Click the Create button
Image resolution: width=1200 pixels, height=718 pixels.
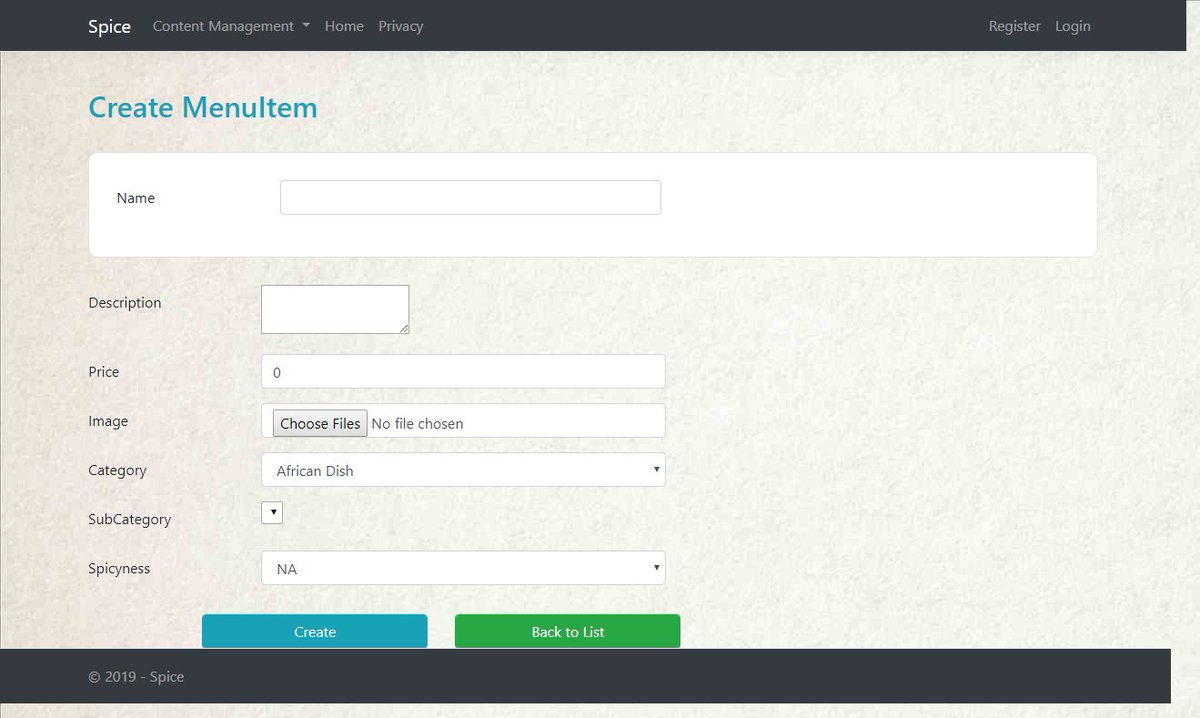pos(315,631)
